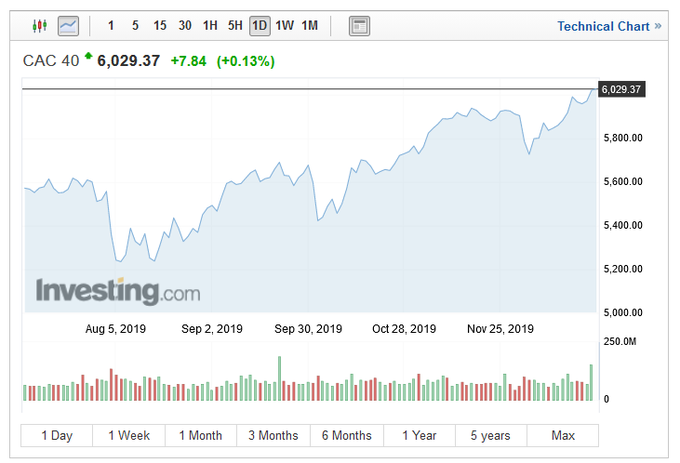Image resolution: width=680 pixels, height=463 pixels.
Task: Click the Nov 25, 2019 date label
Action: point(500,329)
